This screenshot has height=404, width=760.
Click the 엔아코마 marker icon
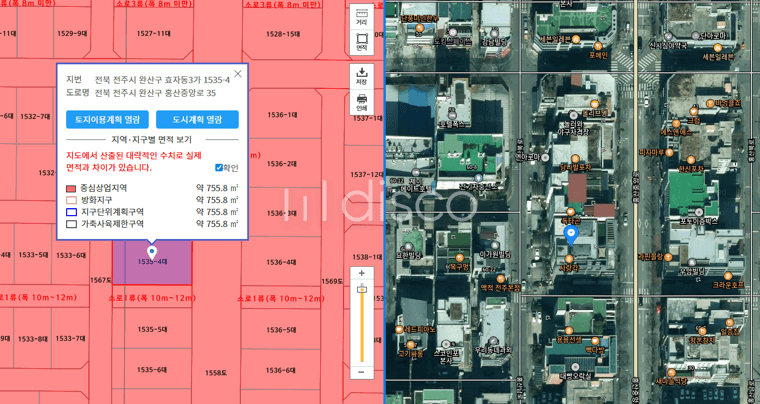click(545, 157)
